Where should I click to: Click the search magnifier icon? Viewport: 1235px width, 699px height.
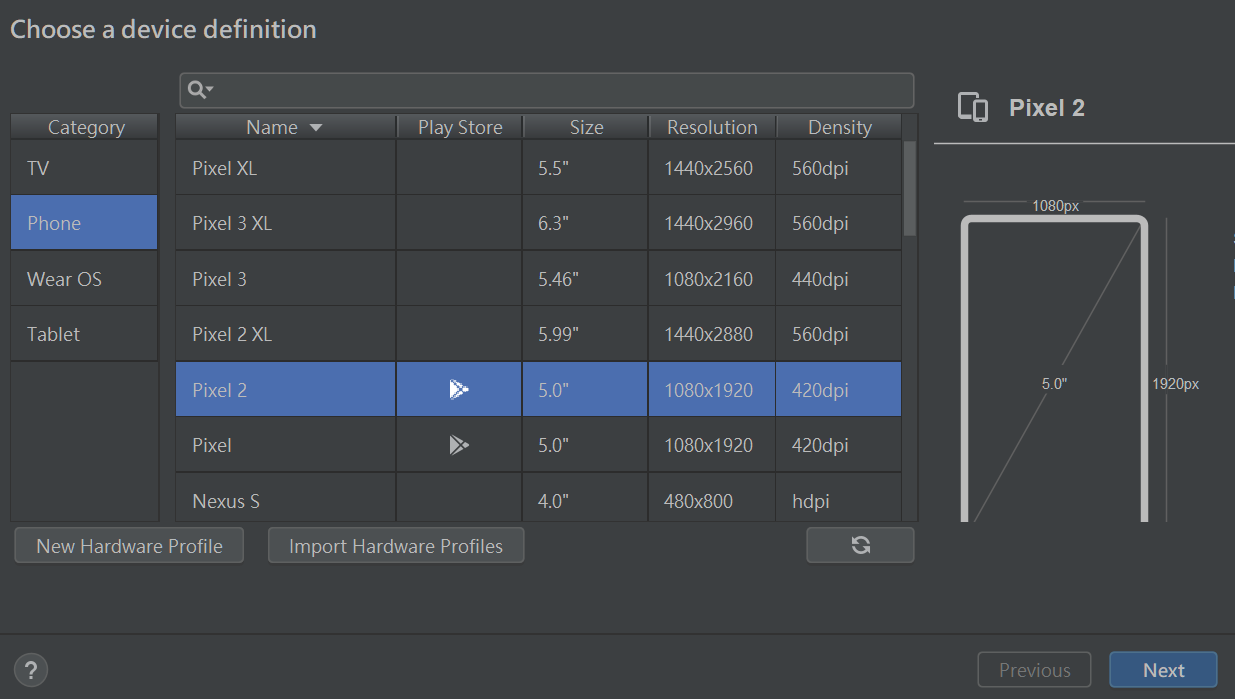click(x=196, y=90)
